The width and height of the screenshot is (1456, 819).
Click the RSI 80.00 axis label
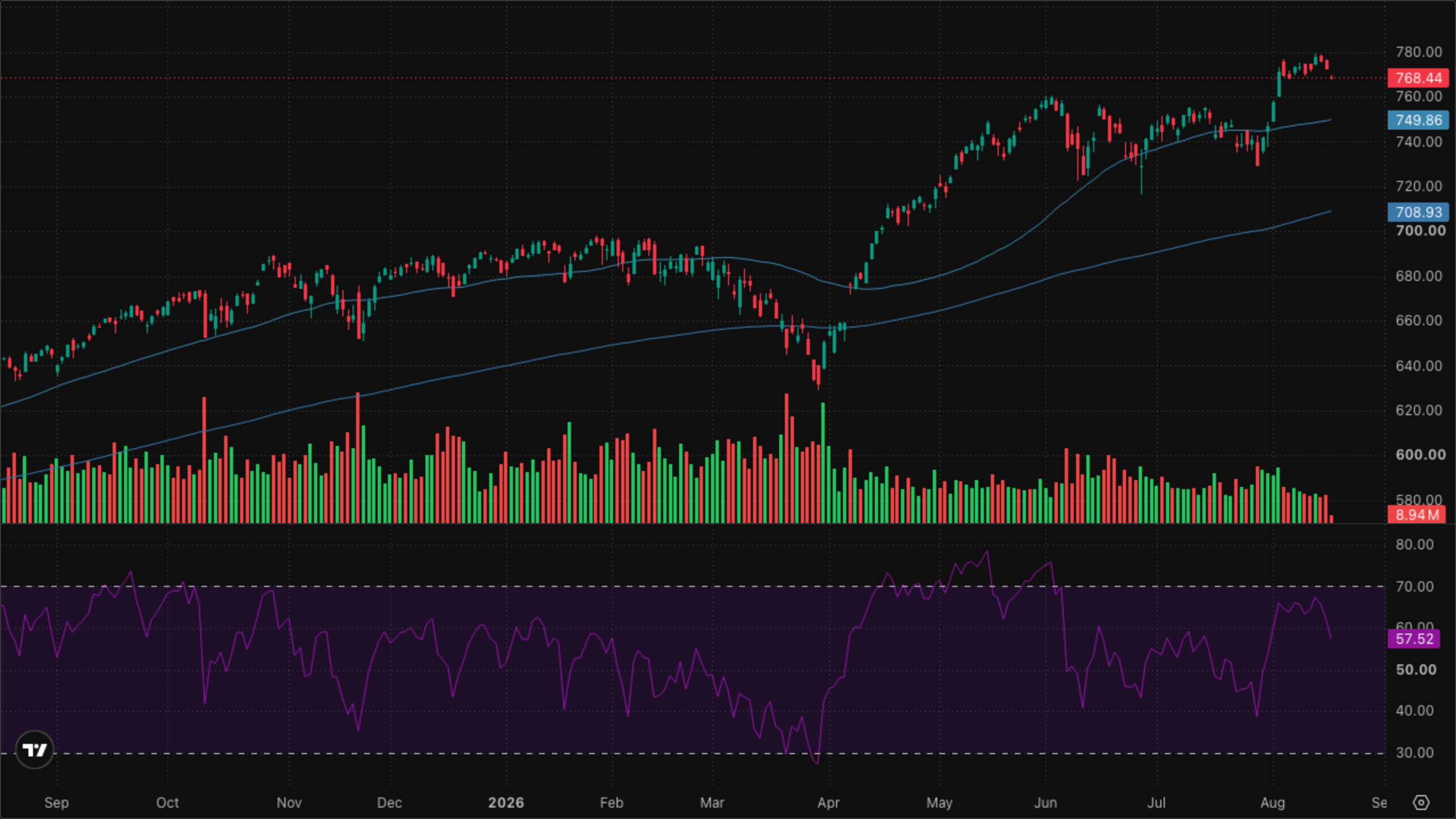point(1414,545)
